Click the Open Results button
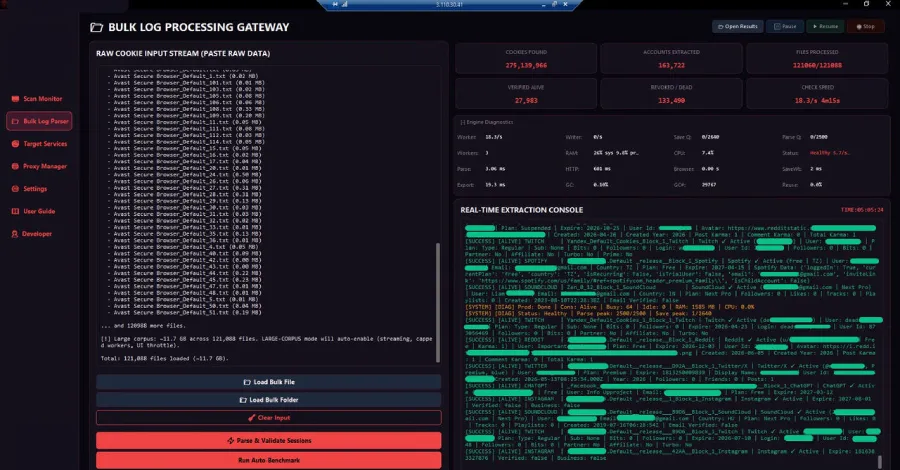 click(x=738, y=26)
